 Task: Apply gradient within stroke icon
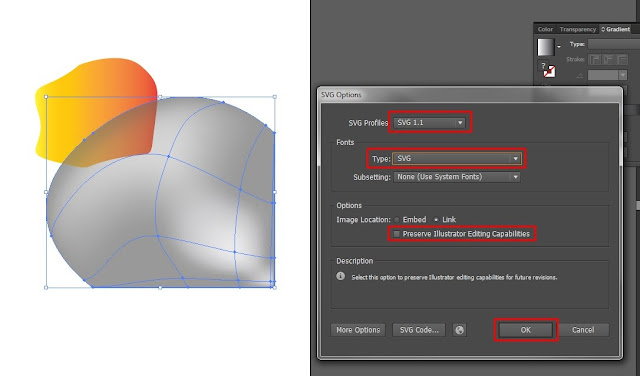point(596,60)
